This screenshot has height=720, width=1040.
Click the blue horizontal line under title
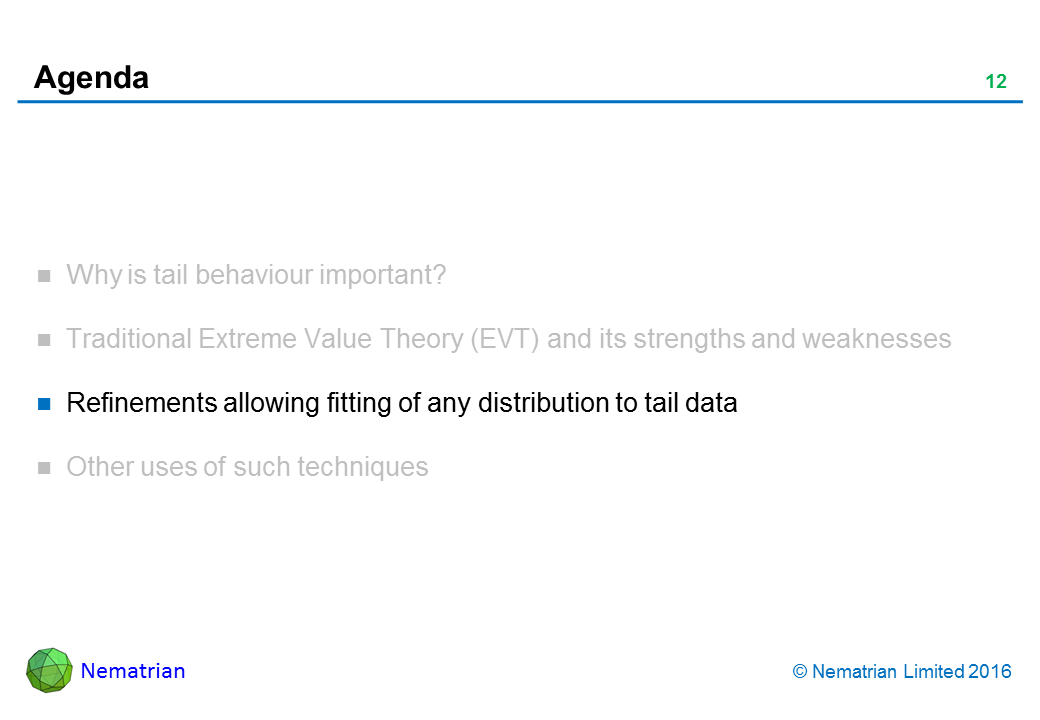coord(520,101)
